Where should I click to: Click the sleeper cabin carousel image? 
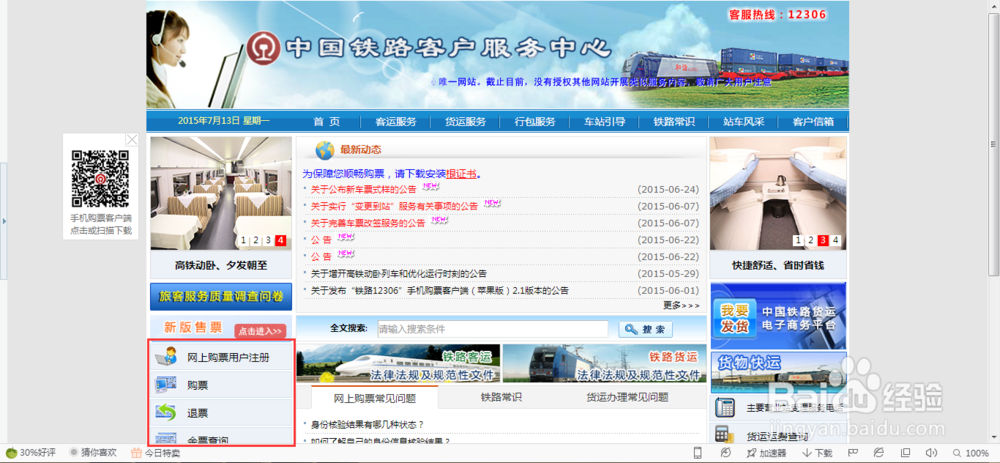tap(778, 193)
